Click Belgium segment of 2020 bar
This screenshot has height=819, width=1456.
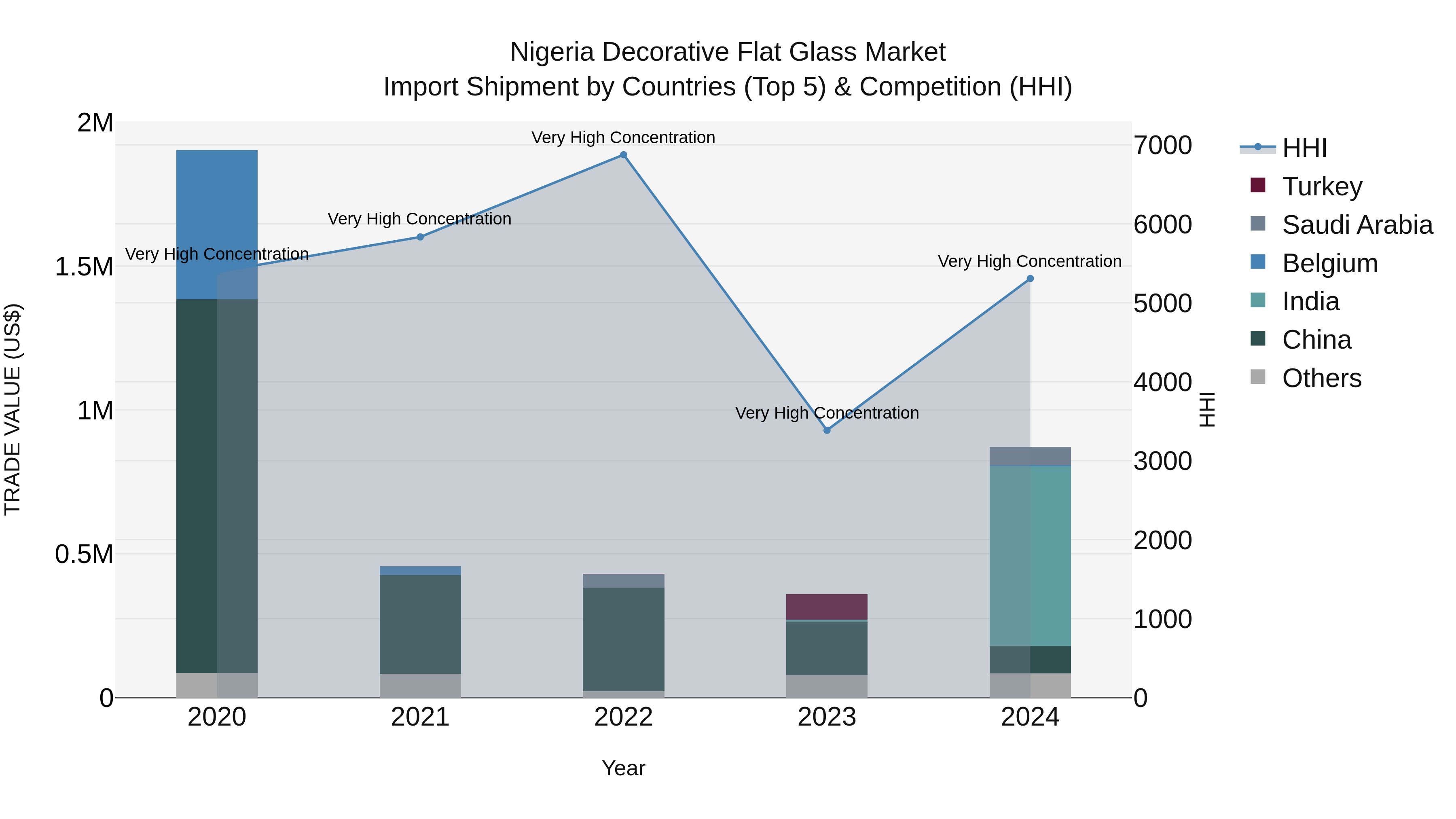[217, 224]
